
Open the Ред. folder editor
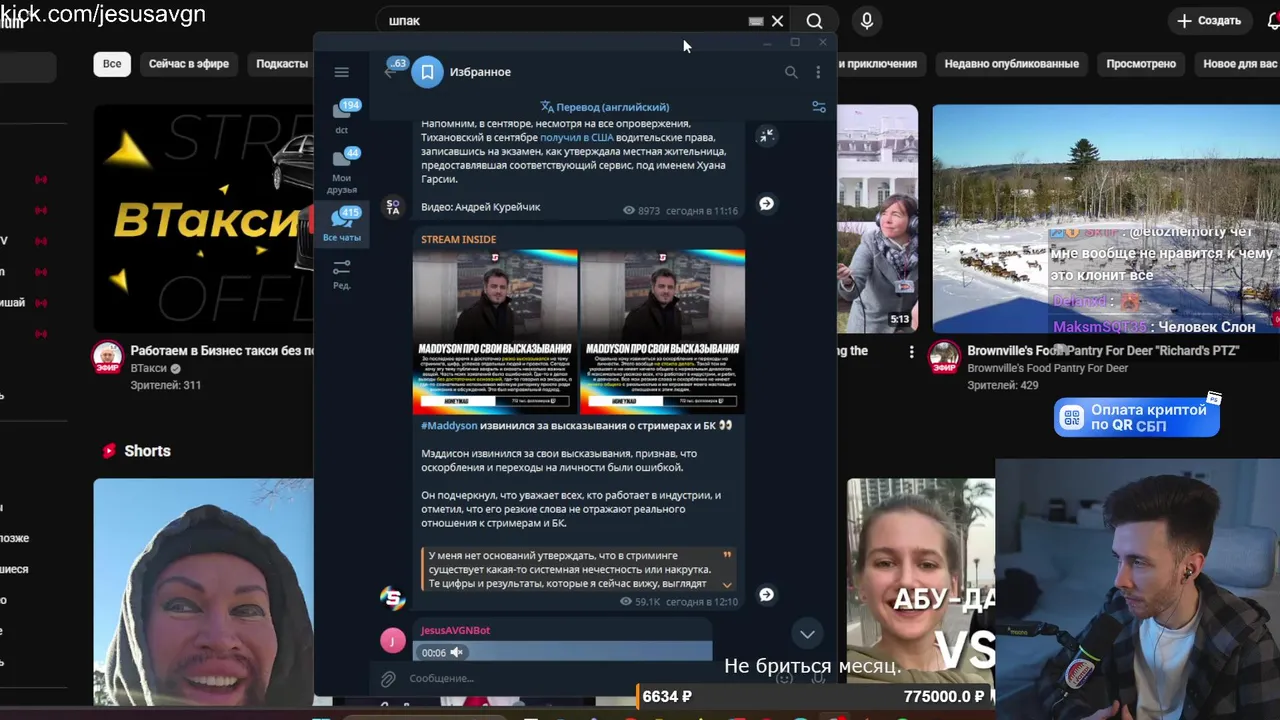tap(342, 274)
